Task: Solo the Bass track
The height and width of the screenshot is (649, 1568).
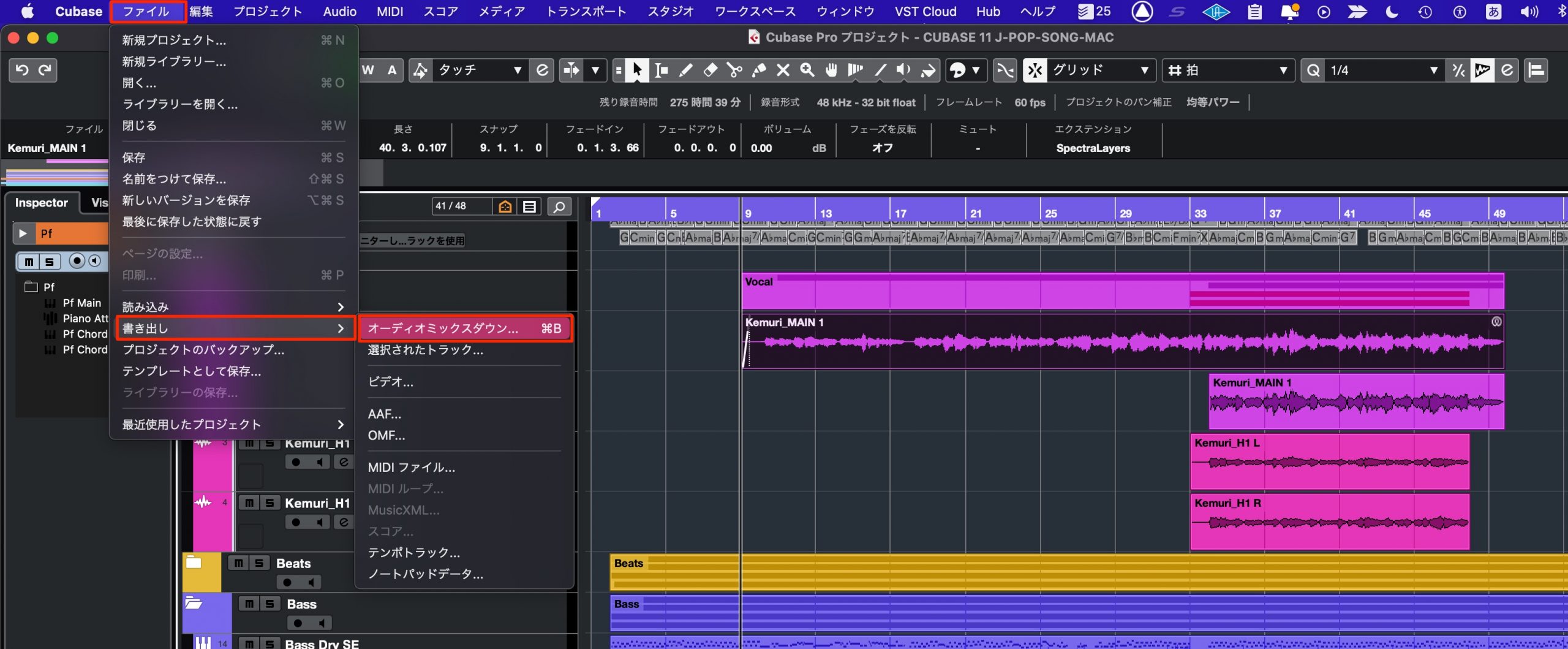Action: 269,604
